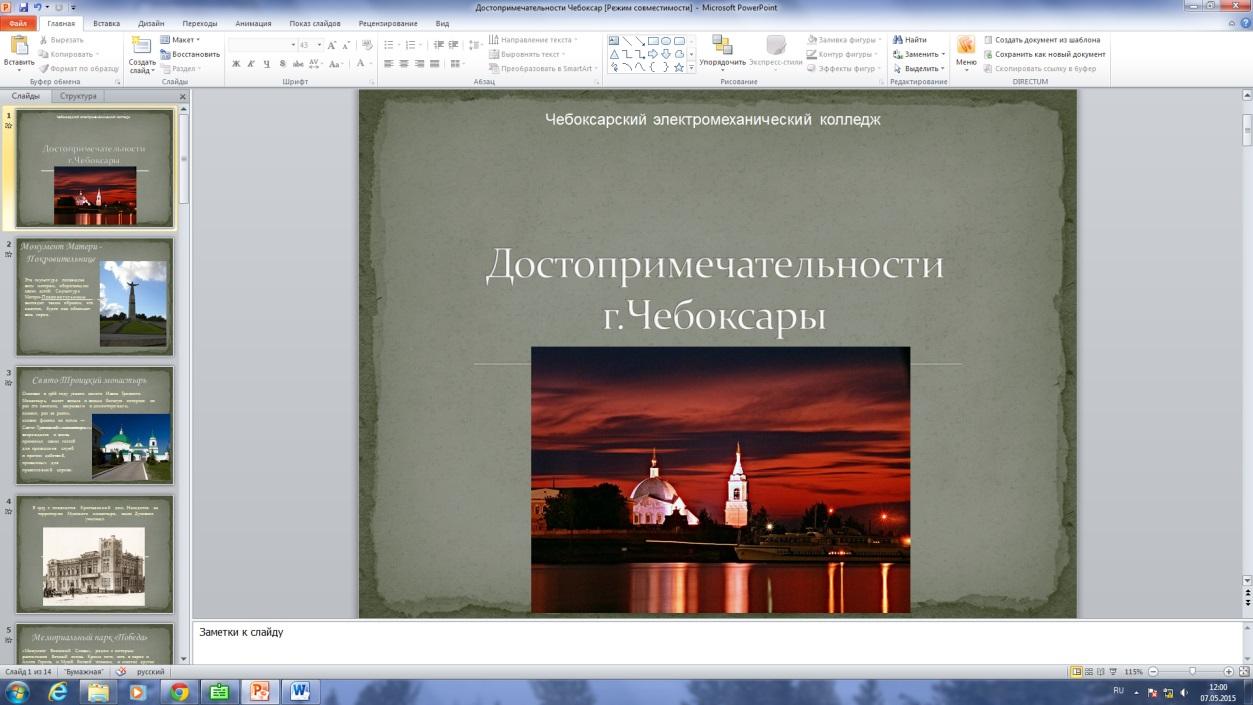Toggle Bold (Ж) formatting

[236, 64]
